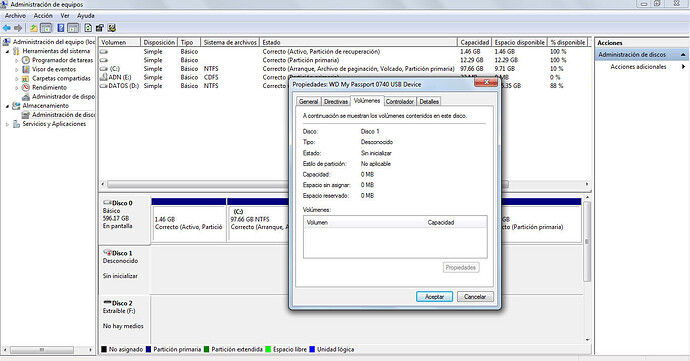690x361 pixels.
Task: Click the ADN (E:) disc volume icon
Action: coord(104,77)
